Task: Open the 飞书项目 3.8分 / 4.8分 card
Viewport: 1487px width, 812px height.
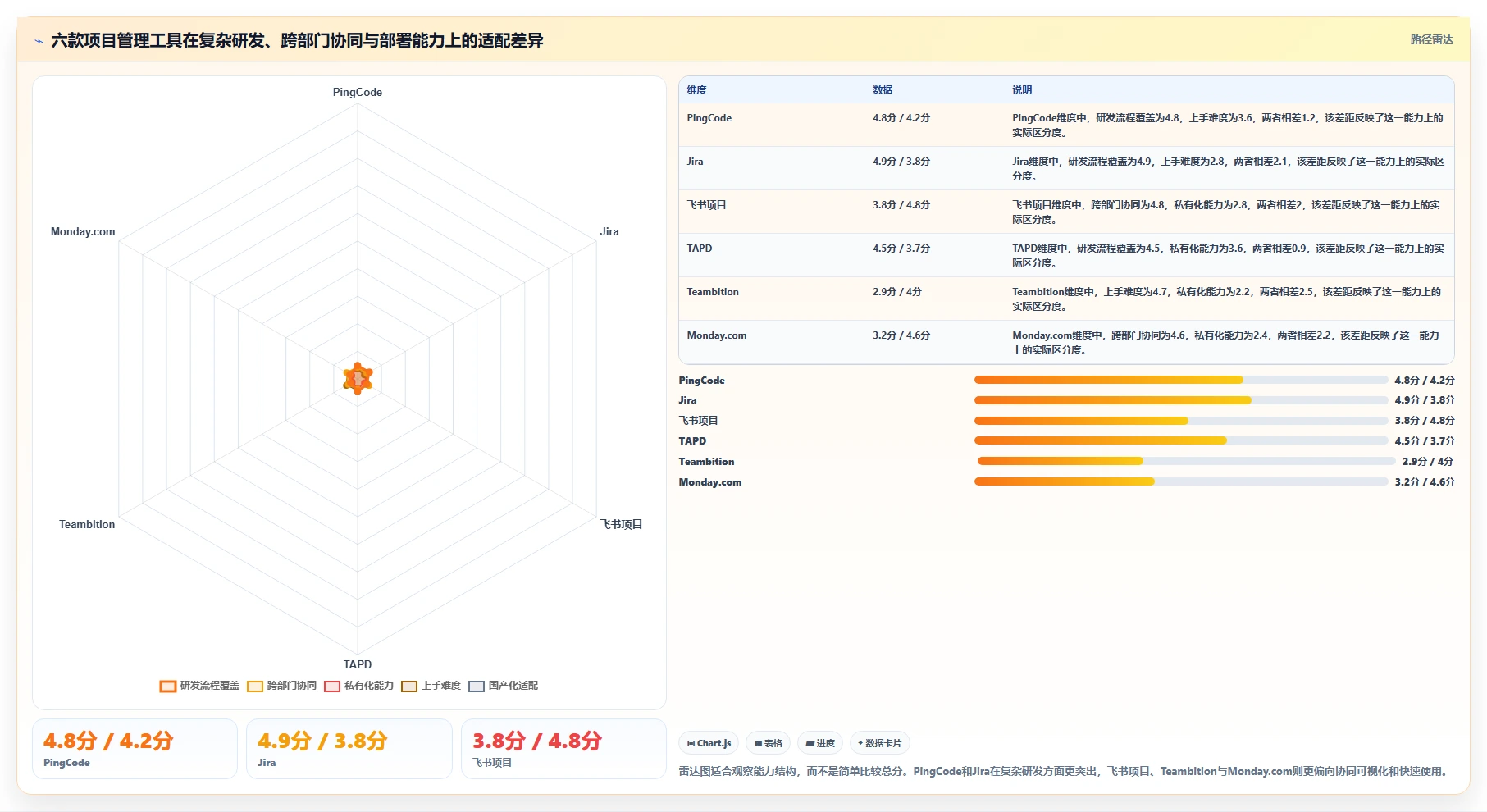Action: pyautogui.click(x=563, y=749)
